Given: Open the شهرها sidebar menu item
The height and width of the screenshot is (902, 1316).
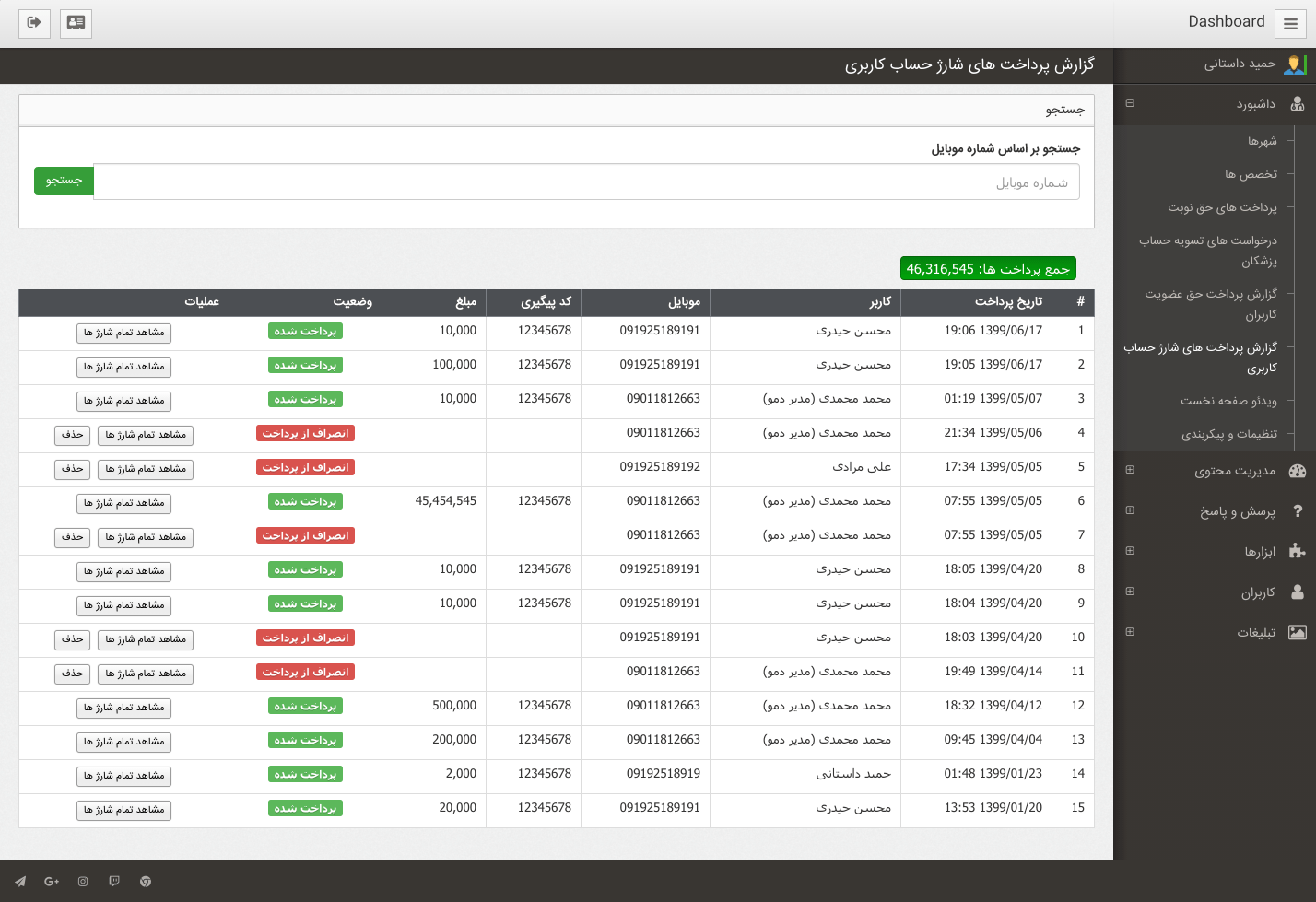Looking at the screenshot, I should tap(1262, 141).
